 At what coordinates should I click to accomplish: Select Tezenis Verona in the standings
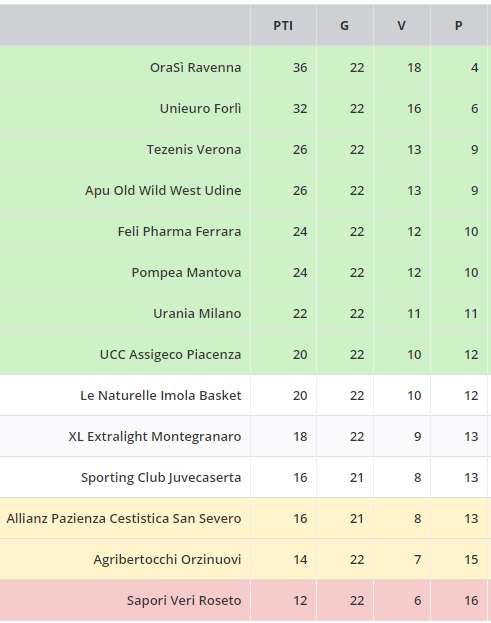coord(194,149)
